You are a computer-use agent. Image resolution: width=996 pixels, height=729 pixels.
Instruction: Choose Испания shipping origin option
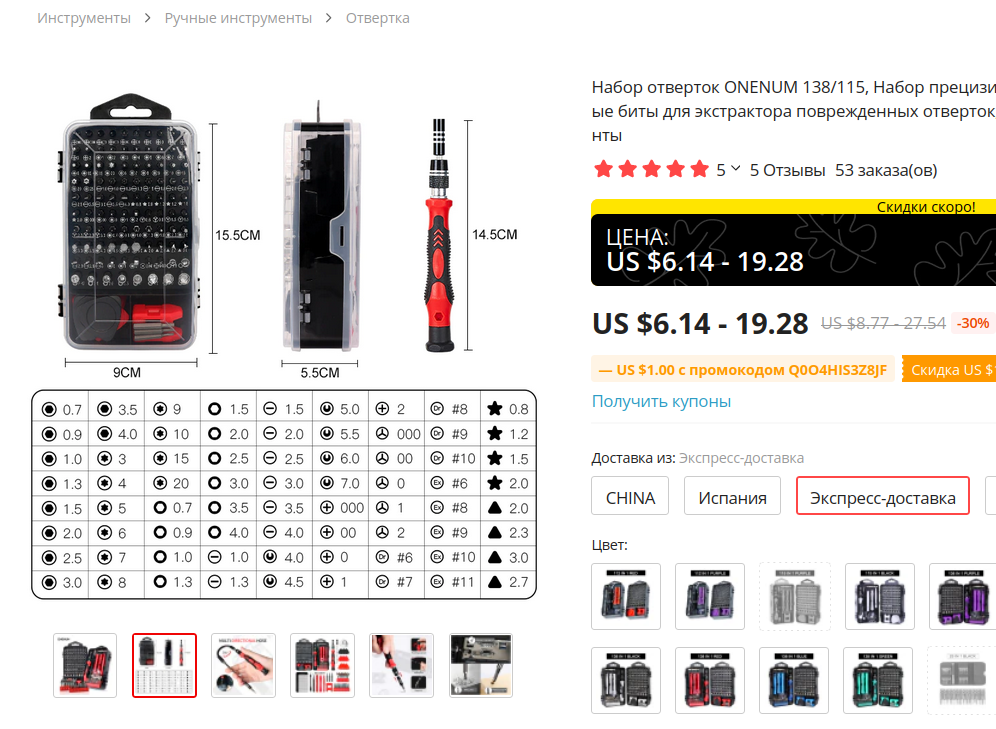(x=732, y=497)
